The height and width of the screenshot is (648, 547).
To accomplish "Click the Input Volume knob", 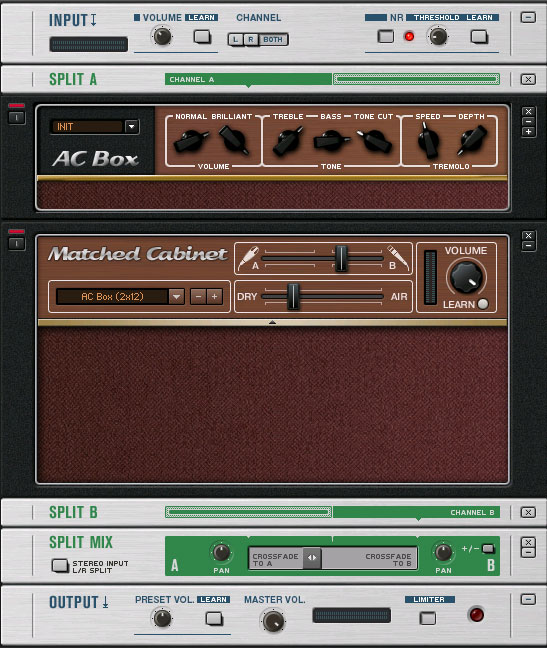I will pyautogui.click(x=162, y=36).
